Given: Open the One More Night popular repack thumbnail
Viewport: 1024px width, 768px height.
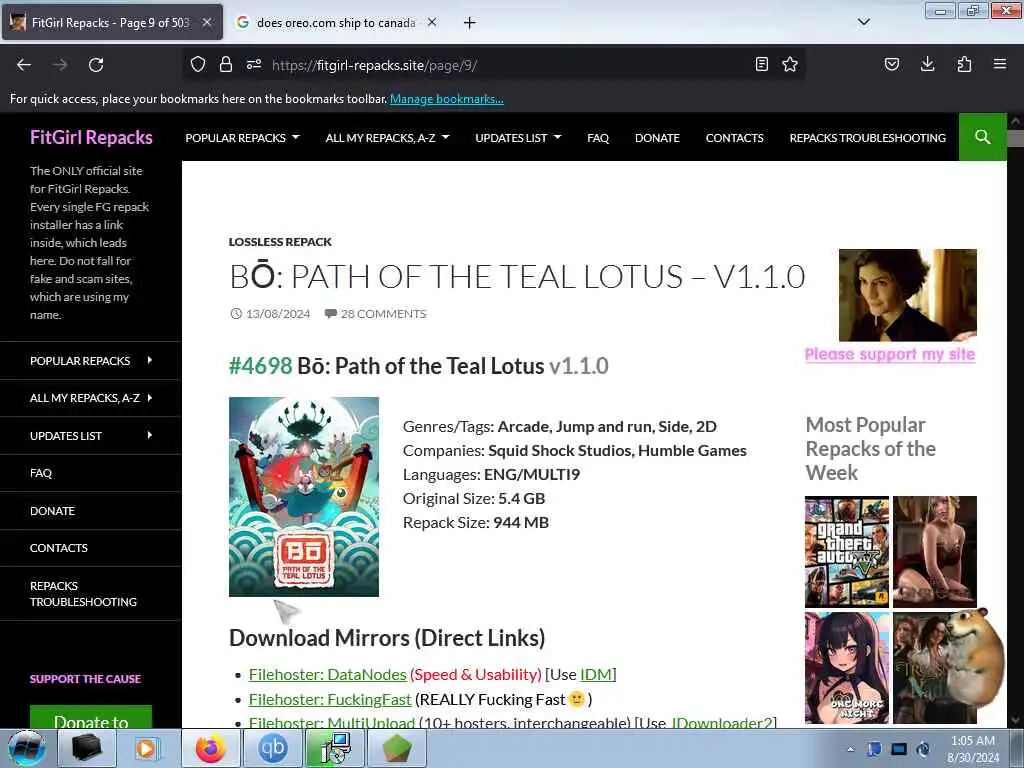Looking at the screenshot, I should (847, 667).
